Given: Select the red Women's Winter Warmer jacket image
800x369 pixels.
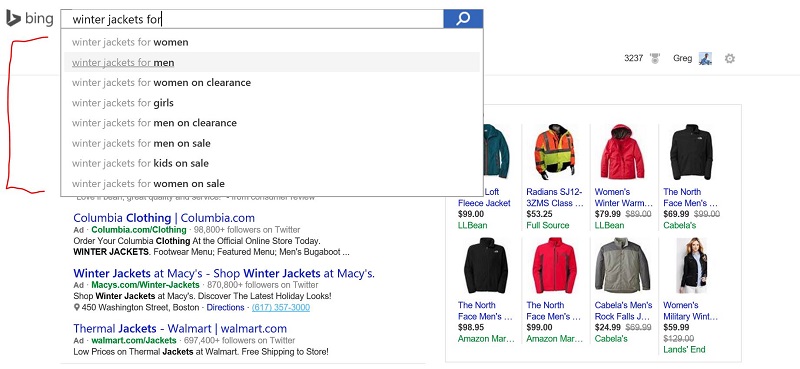Looking at the screenshot, I should (622, 151).
